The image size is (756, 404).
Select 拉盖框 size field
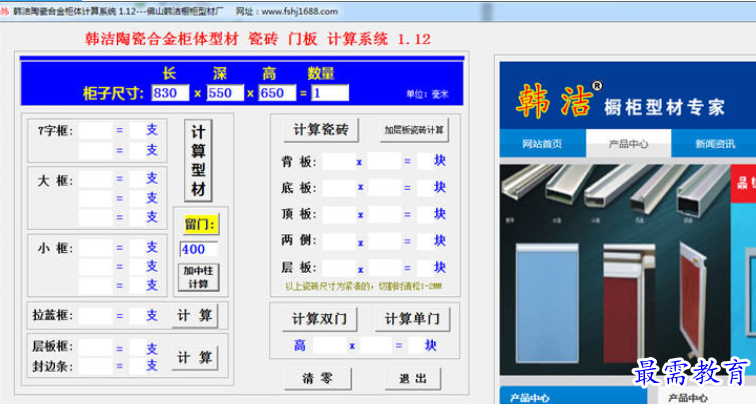point(95,316)
